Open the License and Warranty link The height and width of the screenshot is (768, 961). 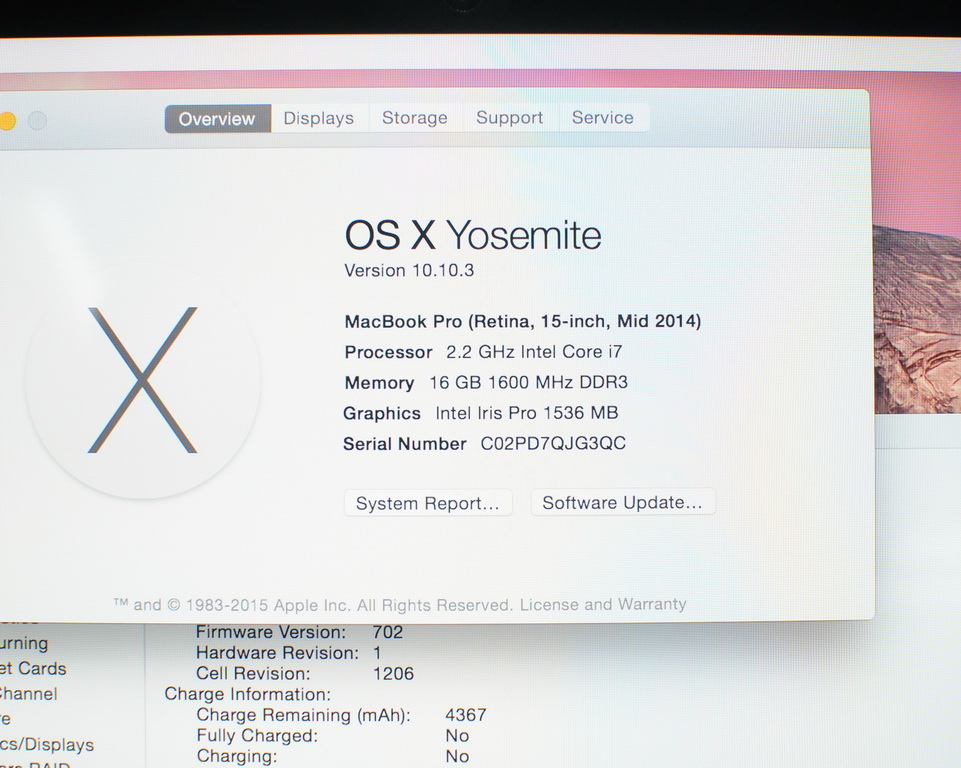(x=603, y=604)
